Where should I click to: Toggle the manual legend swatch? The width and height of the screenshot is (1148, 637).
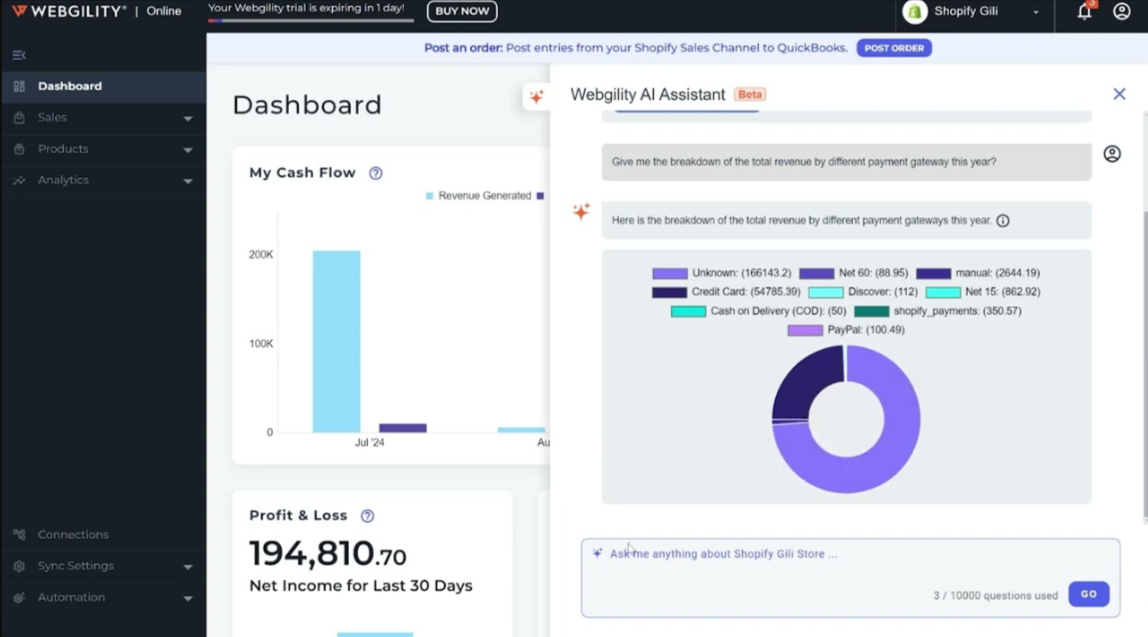click(933, 273)
